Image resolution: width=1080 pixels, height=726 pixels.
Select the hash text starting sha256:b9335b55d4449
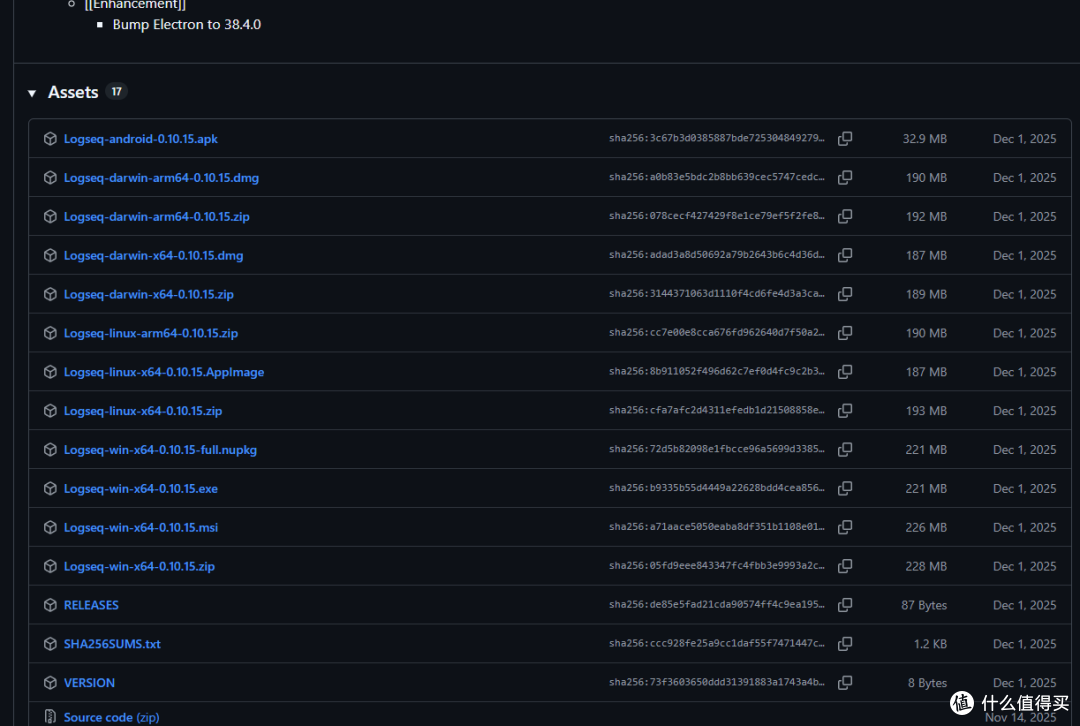point(716,488)
